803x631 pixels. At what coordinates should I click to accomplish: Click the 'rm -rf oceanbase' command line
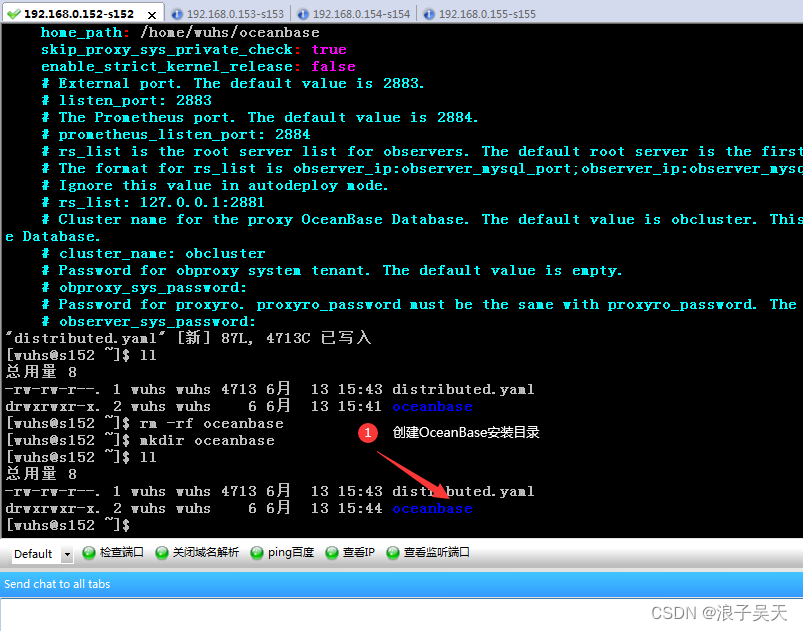pos(145,424)
